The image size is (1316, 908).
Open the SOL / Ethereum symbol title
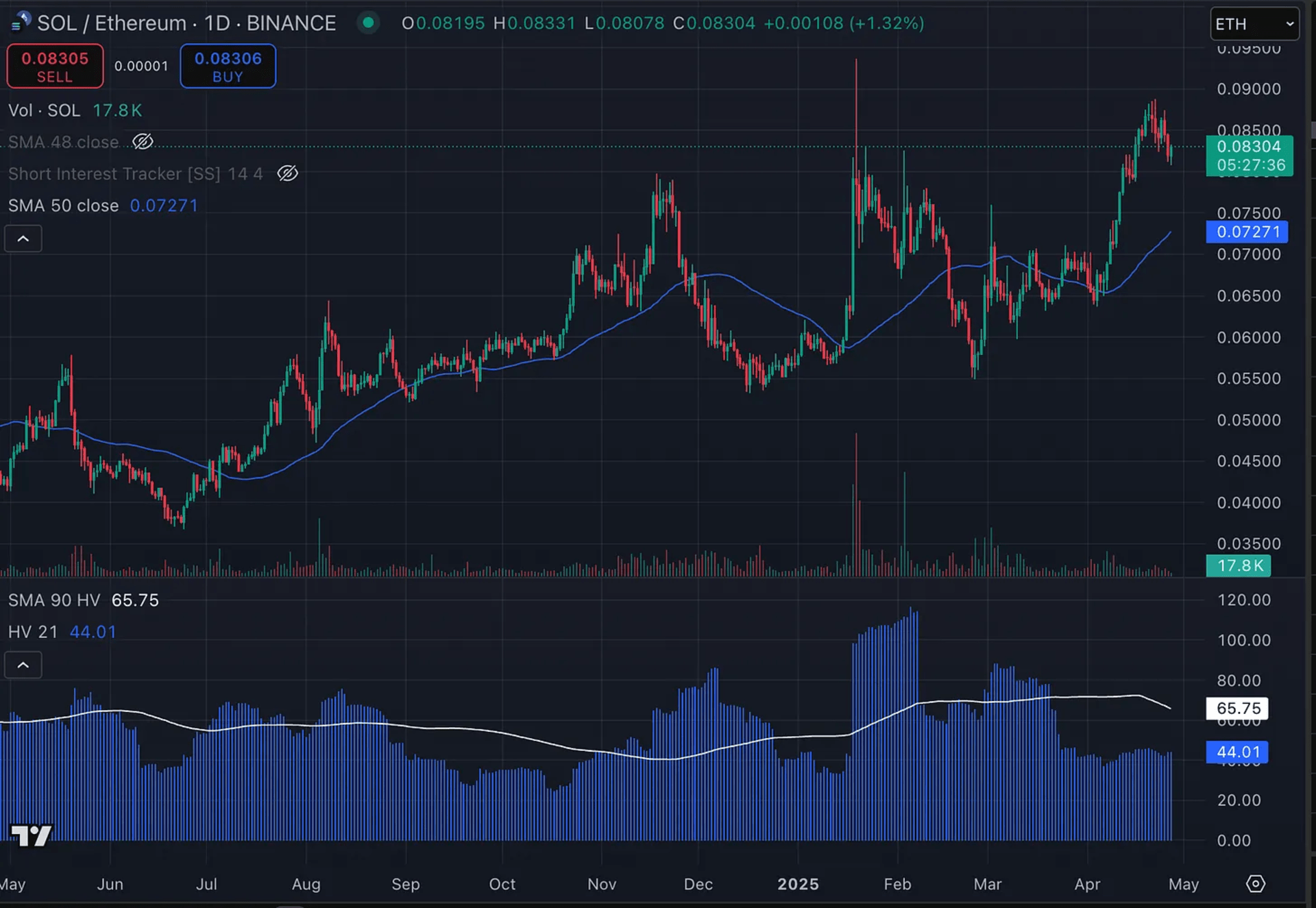[186, 23]
